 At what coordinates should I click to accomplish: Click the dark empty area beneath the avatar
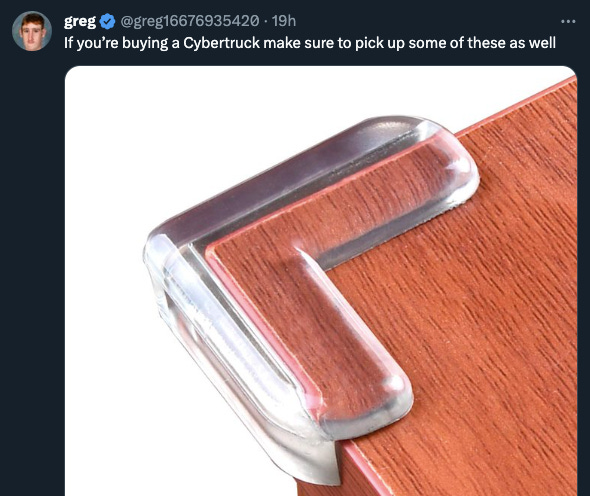tap(32, 263)
